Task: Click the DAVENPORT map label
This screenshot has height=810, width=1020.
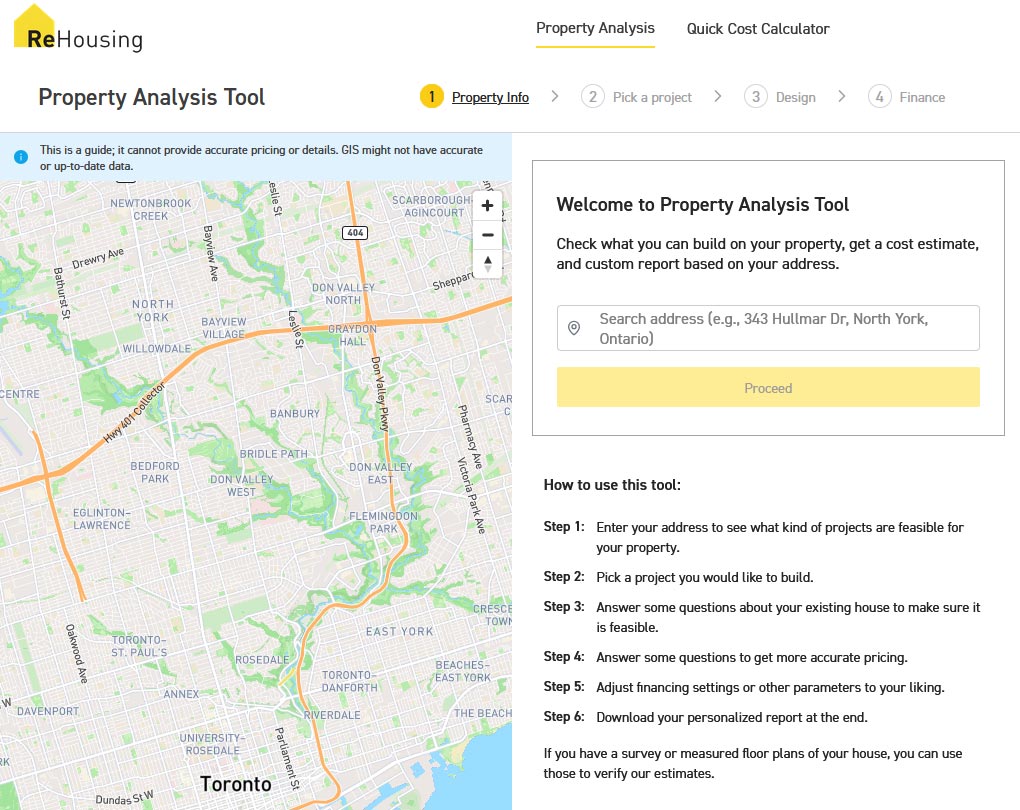Action: point(48,711)
